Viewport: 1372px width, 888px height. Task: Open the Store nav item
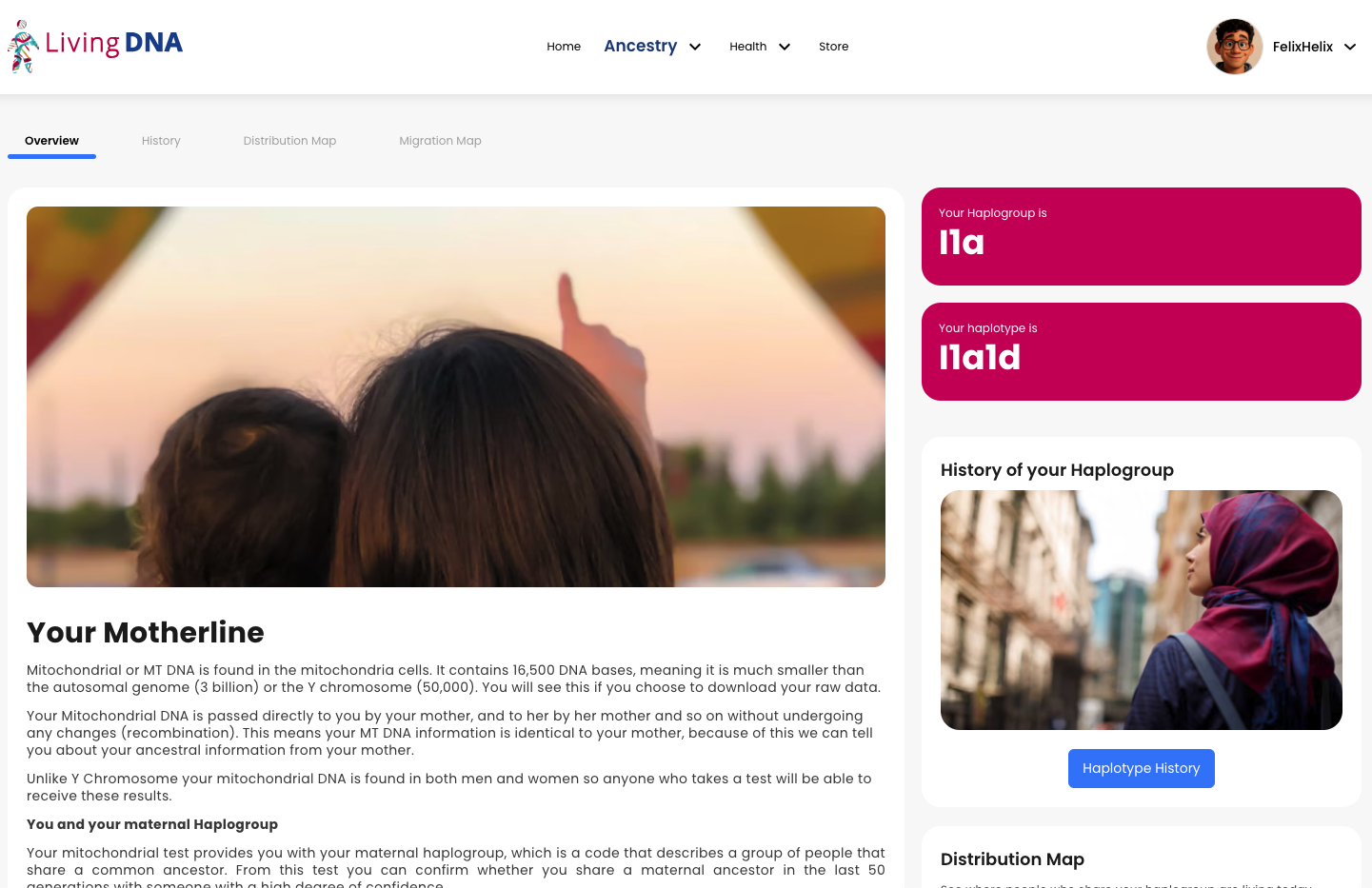[833, 47]
